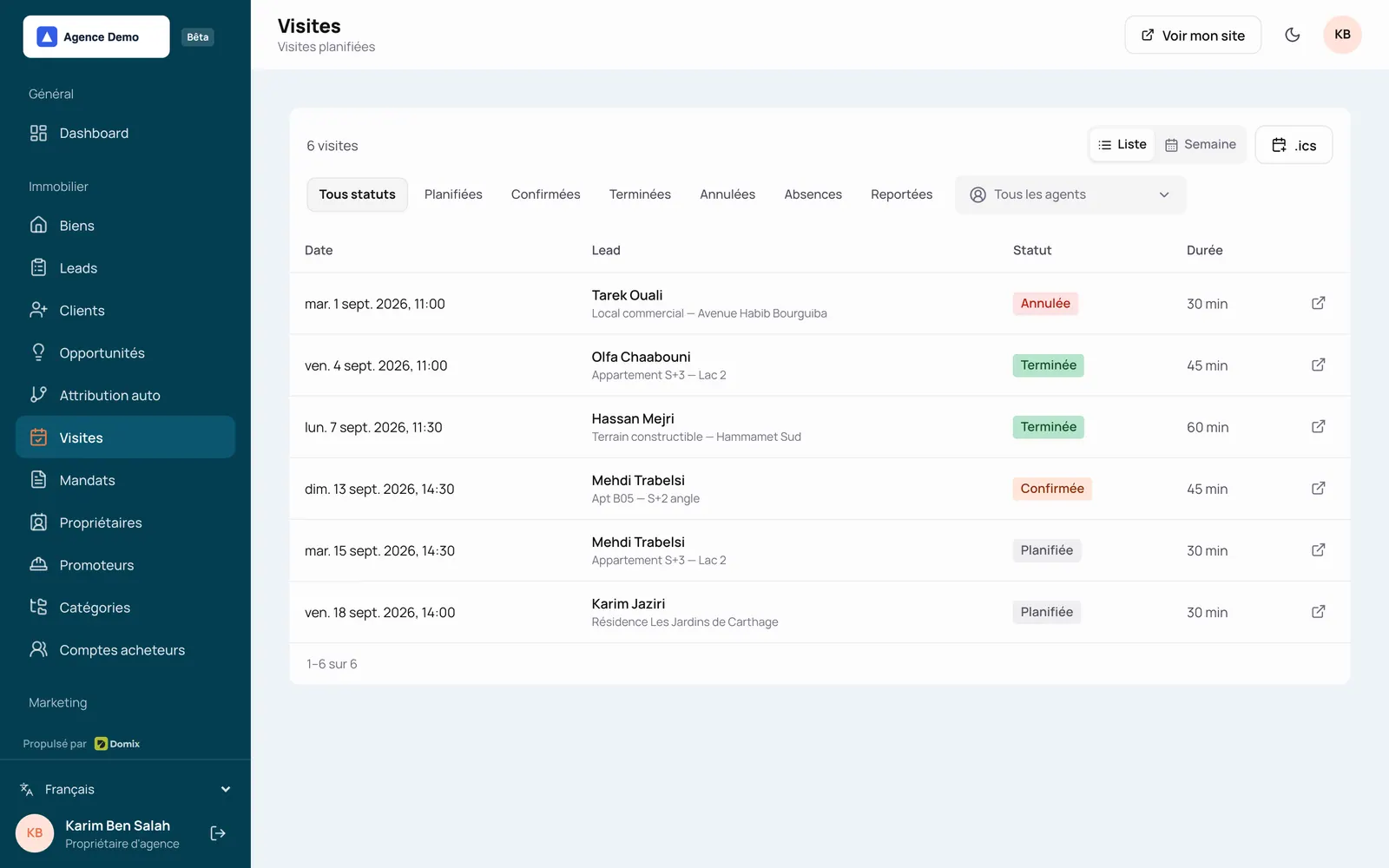The image size is (1389, 868).
Task: Open link icon for 13 sept. visit
Action: pos(1318,488)
